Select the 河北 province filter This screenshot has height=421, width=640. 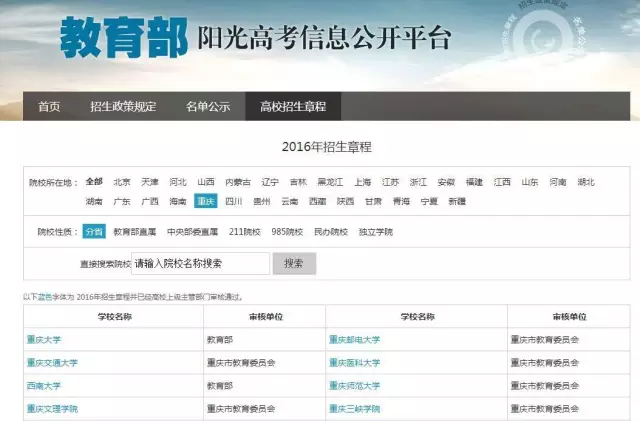178,182
